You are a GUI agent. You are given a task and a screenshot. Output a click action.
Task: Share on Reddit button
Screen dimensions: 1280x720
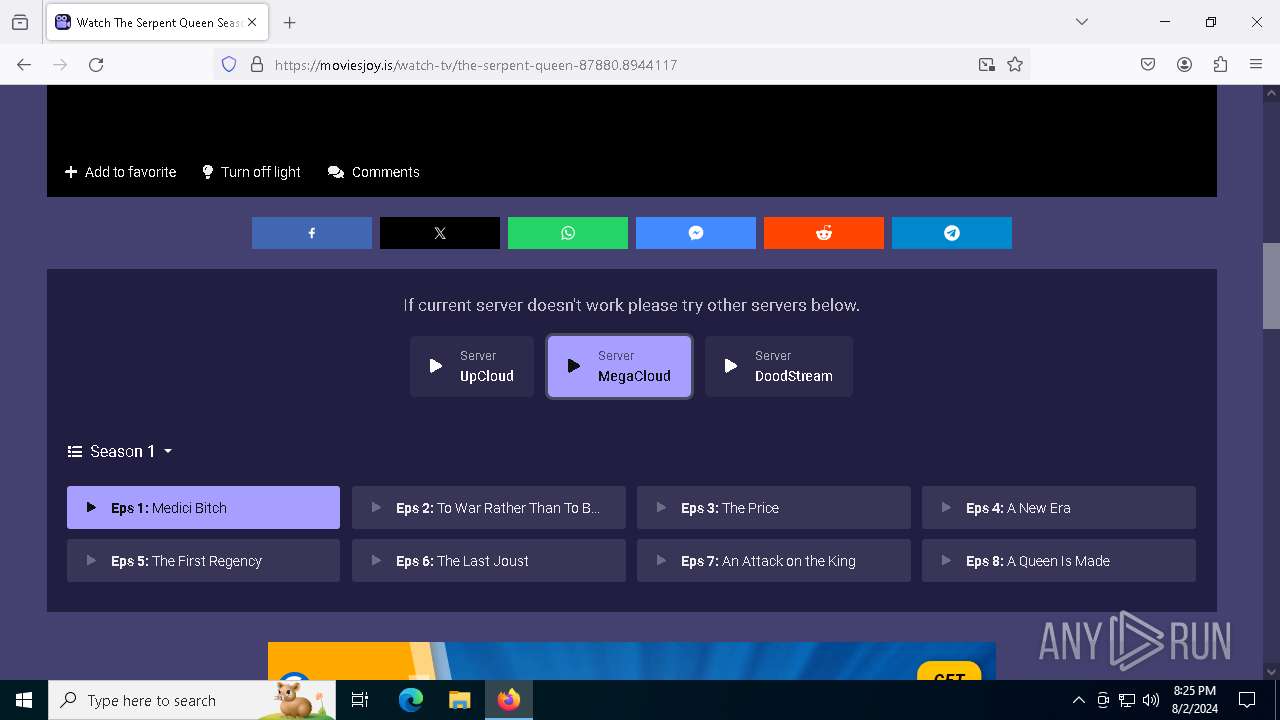[x=824, y=233]
